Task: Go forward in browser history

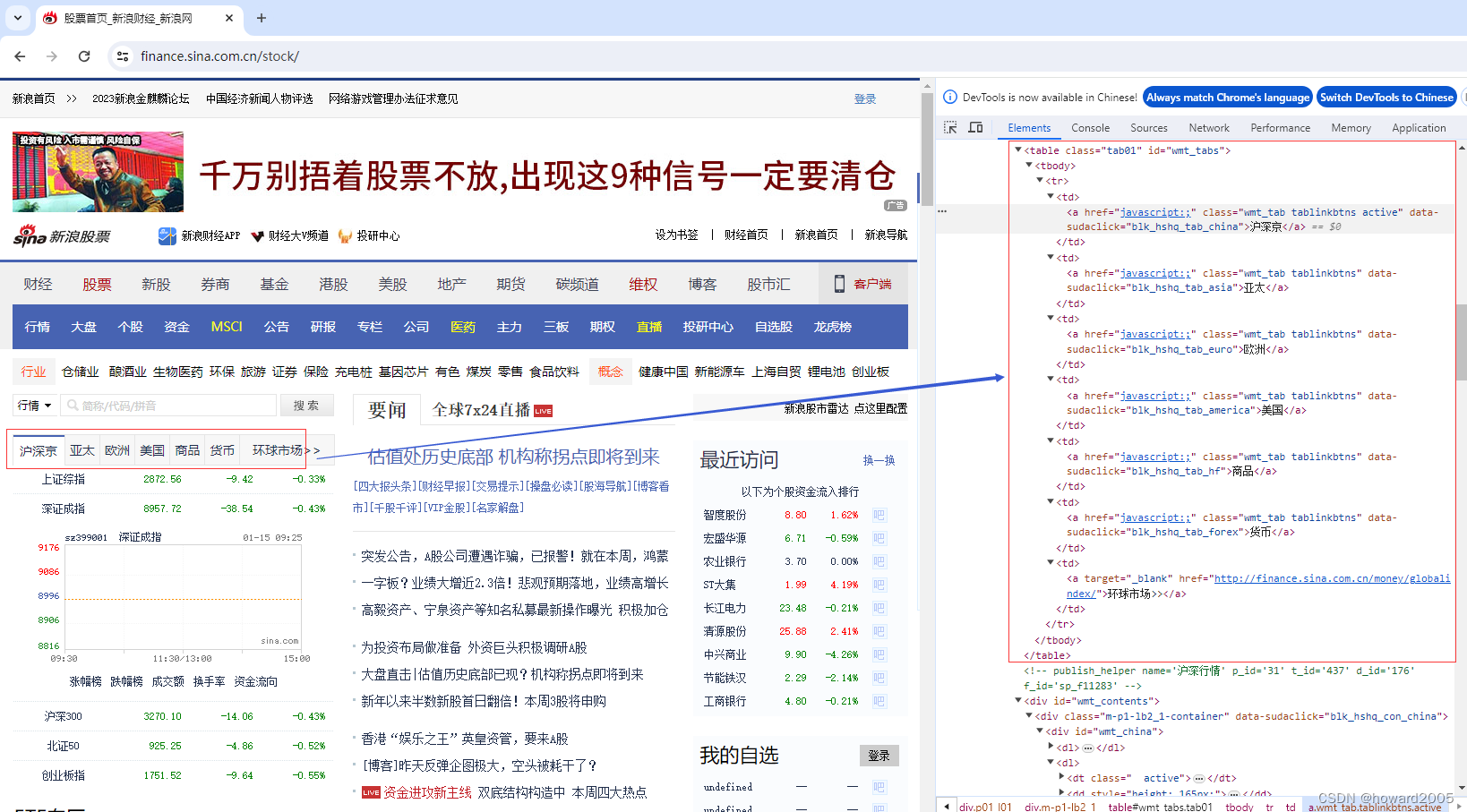Action: [x=52, y=56]
